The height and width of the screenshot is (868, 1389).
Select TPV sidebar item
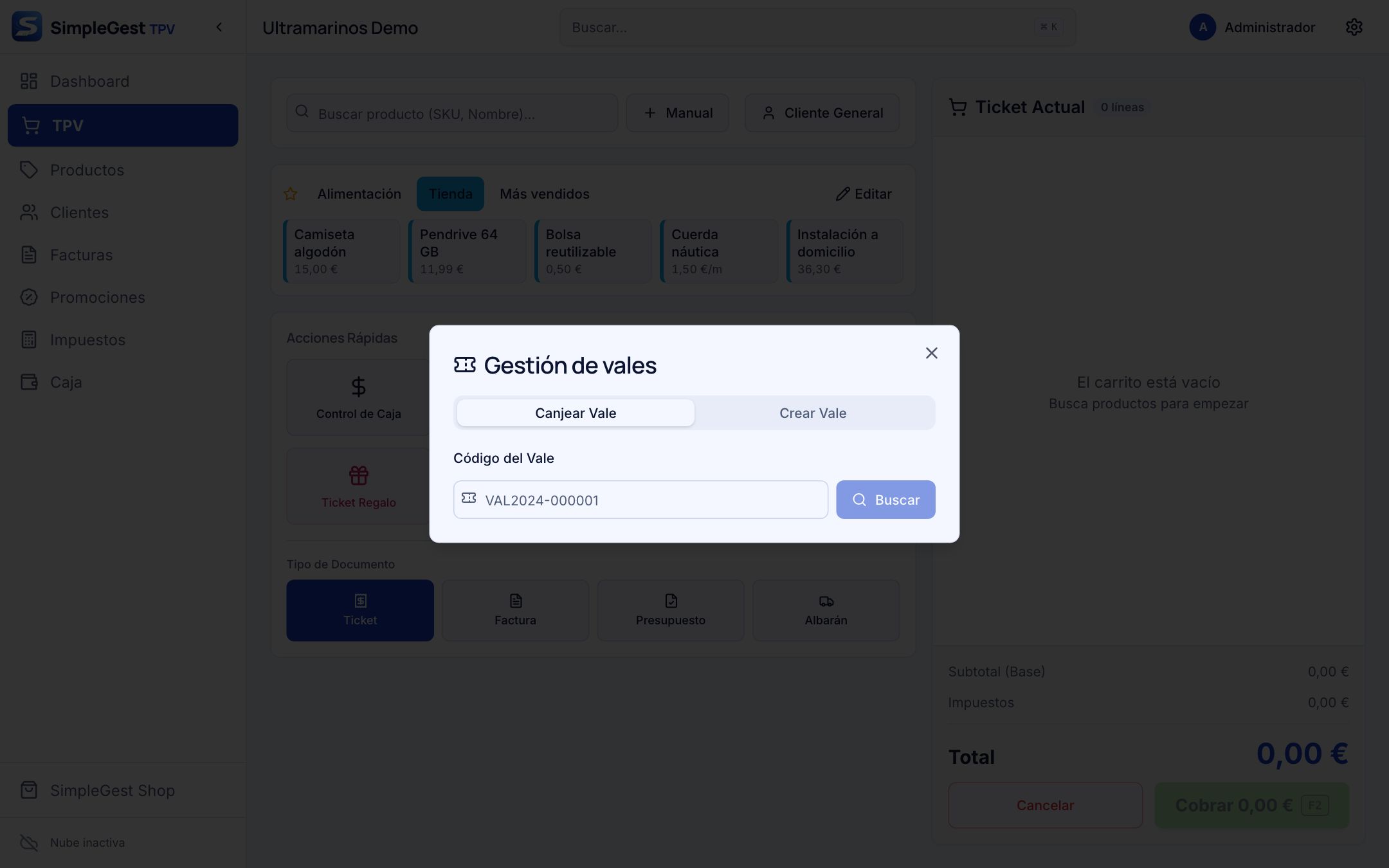[x=123, y=125]
